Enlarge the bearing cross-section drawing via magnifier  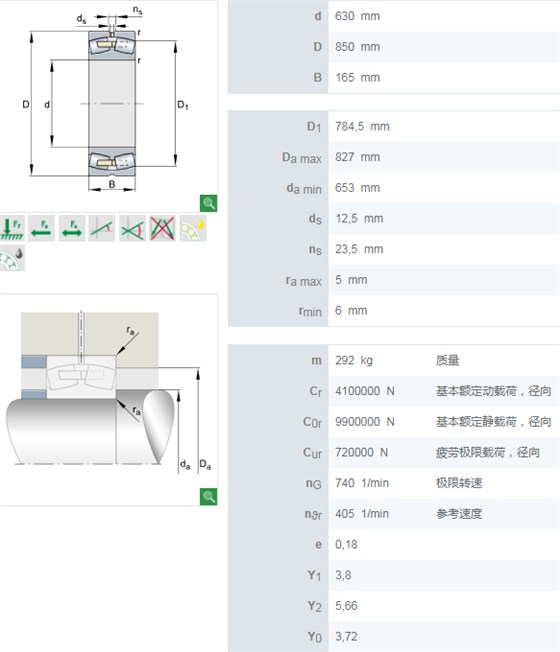point(208,203)
